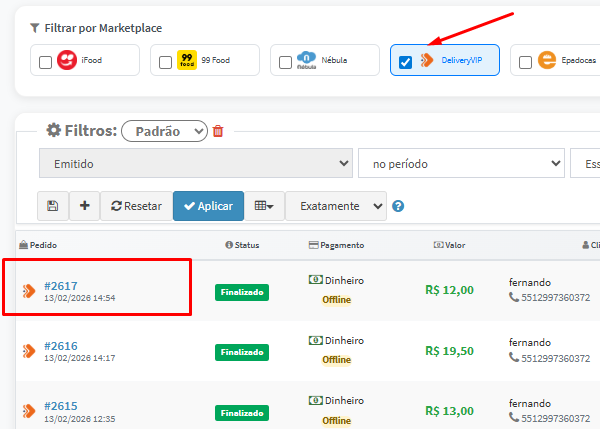
Task: Click the Resetar button
Action: pos(136,206)
